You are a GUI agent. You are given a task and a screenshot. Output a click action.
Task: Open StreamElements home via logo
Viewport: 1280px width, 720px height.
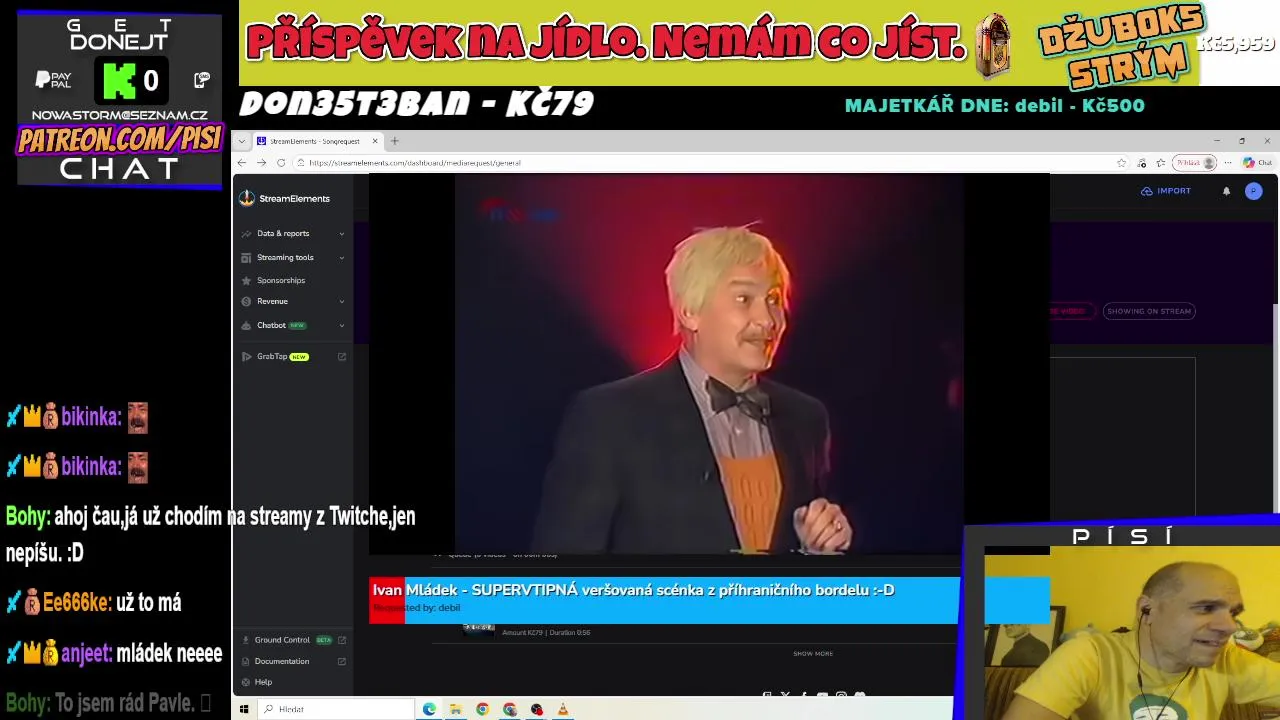click(x=285, y=198)
